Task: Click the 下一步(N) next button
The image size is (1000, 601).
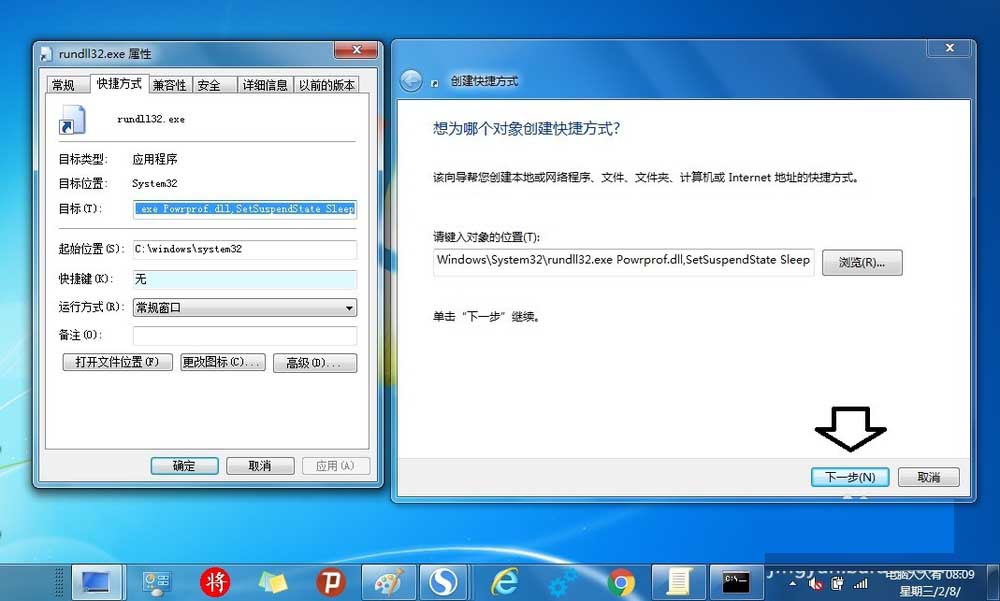Action: [849, 477]
